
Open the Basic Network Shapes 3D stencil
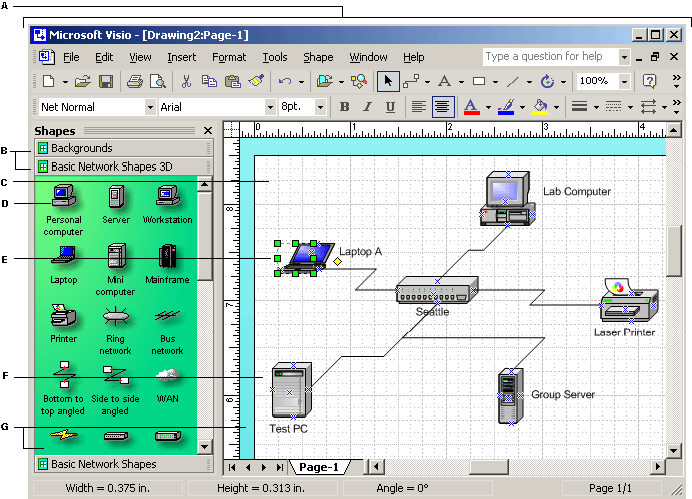click(124, 166)
